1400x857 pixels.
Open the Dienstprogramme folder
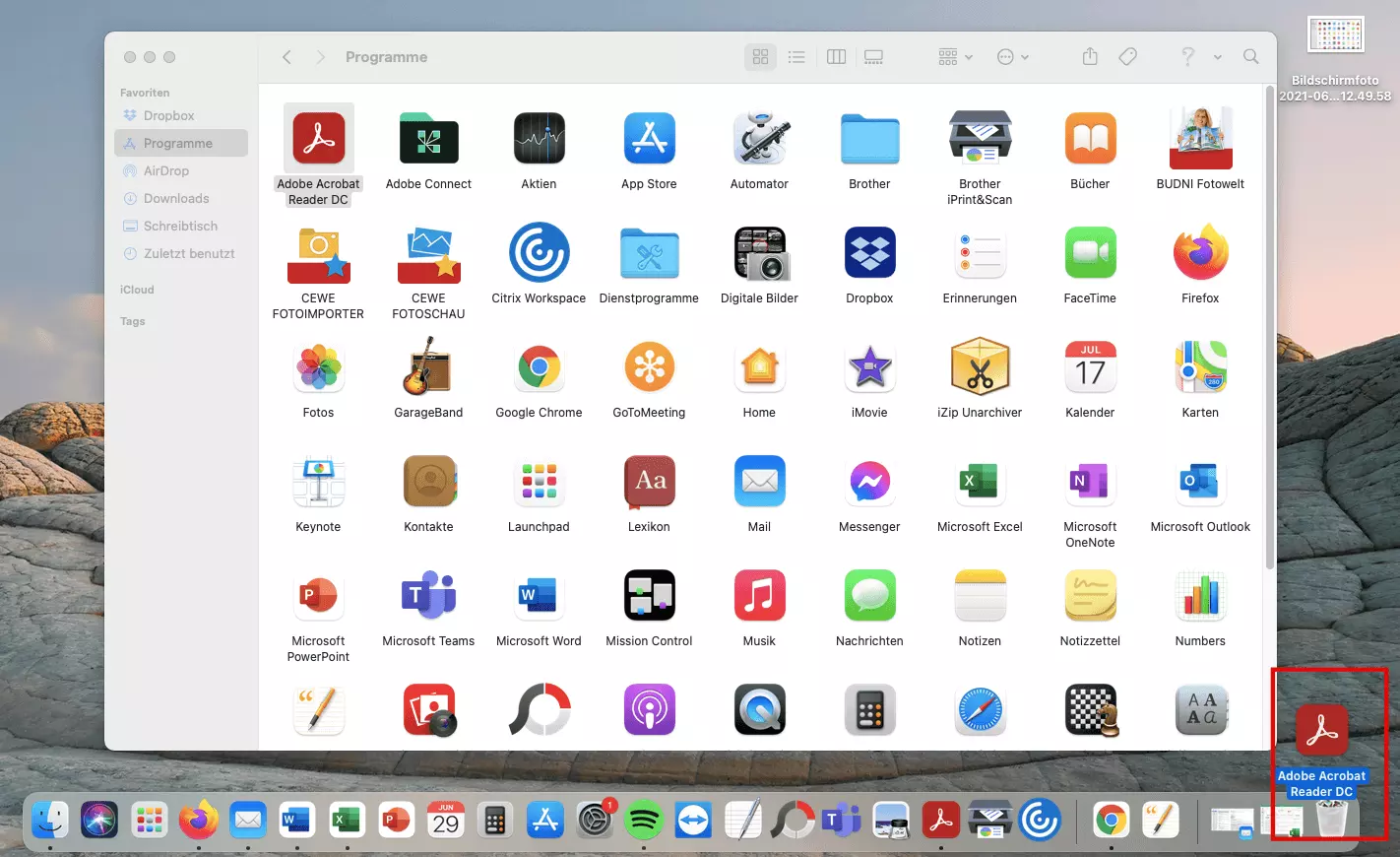649,253
